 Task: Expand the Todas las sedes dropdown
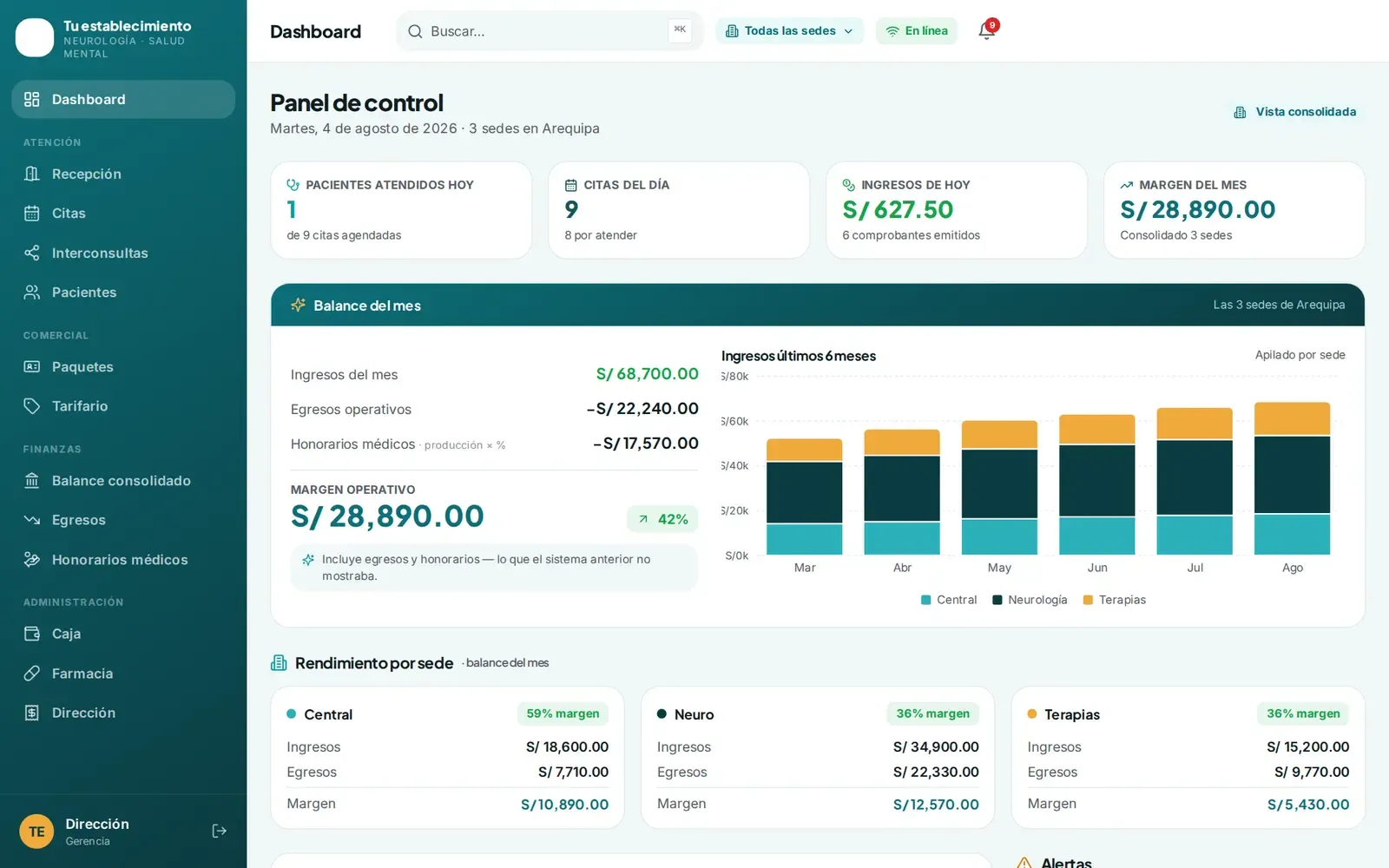[x=789, y=31]
